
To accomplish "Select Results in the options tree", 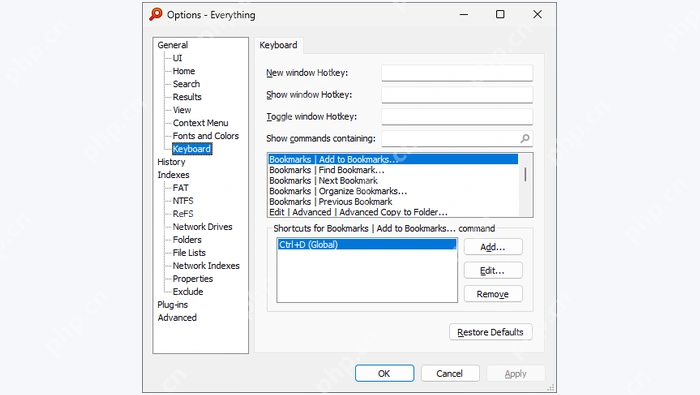I will point(187,97).
